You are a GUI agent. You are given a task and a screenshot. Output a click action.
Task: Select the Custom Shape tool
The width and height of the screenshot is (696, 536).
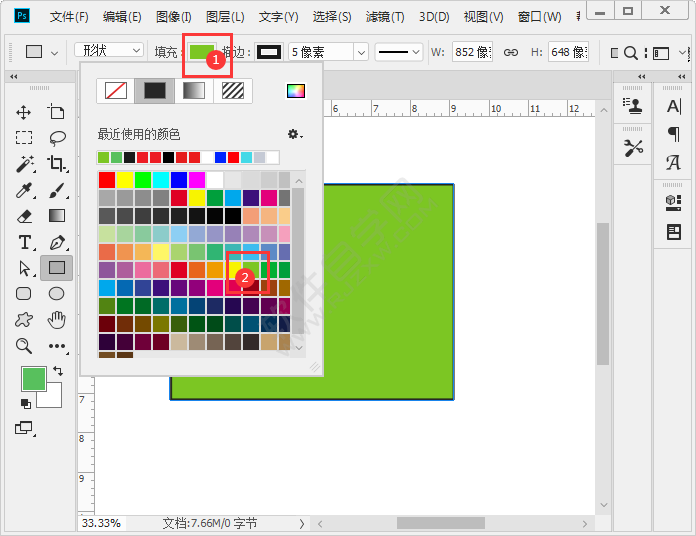[x=24, y=319]
